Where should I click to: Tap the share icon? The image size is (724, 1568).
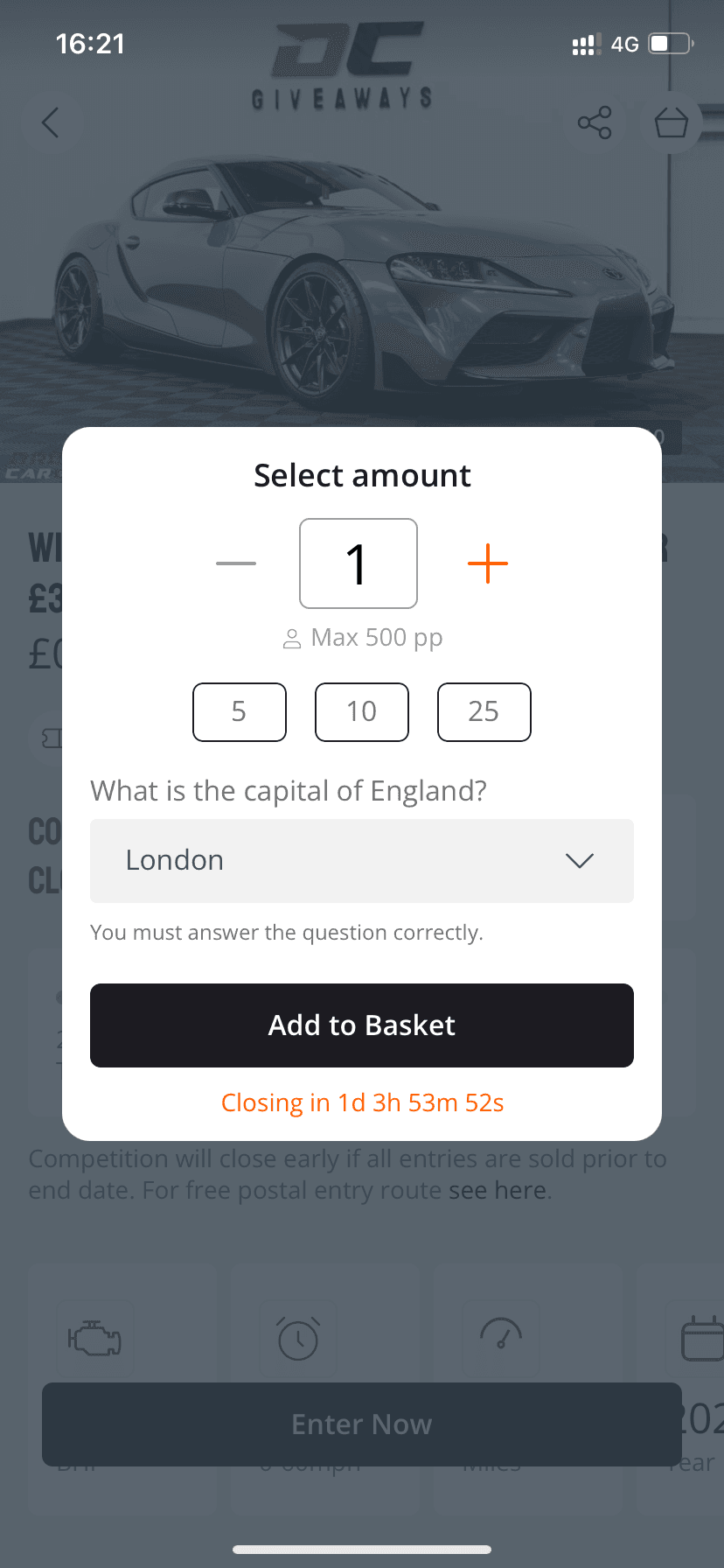tap(595, 122)
